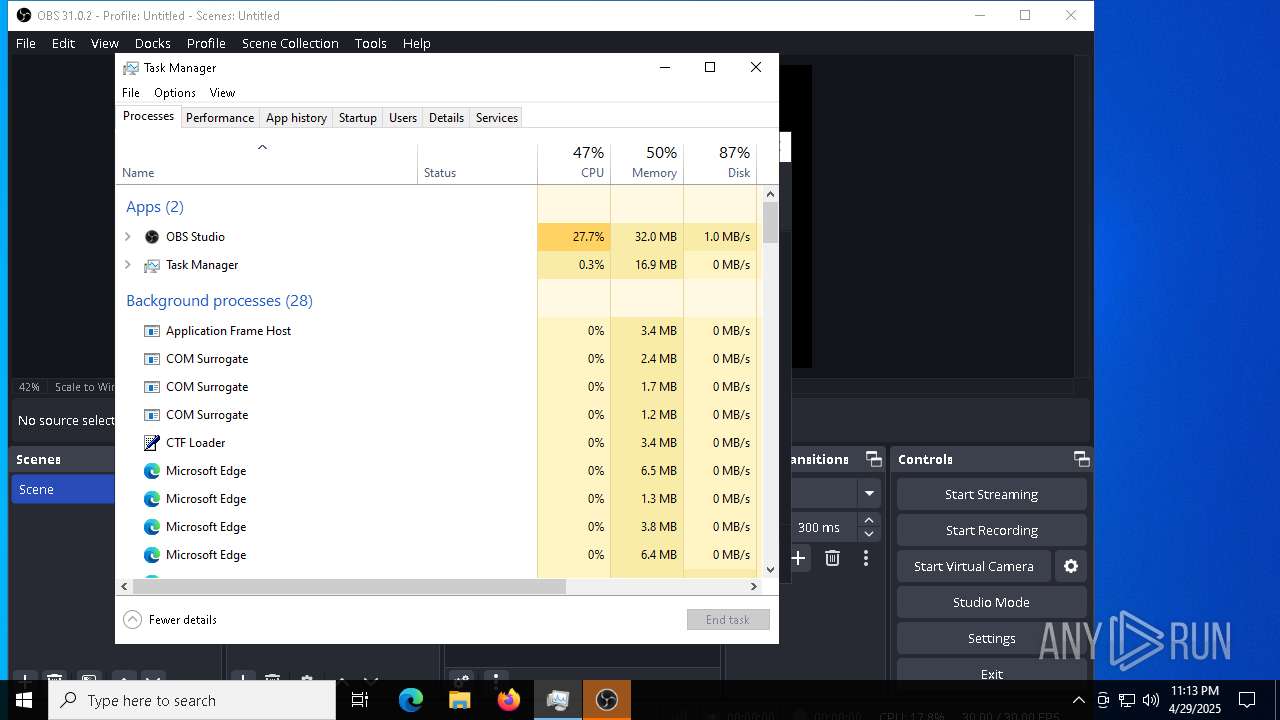Click the Exit button in OBS
Screen dimensions: 1280x720
pyautogui.click(x=991, y=672)
